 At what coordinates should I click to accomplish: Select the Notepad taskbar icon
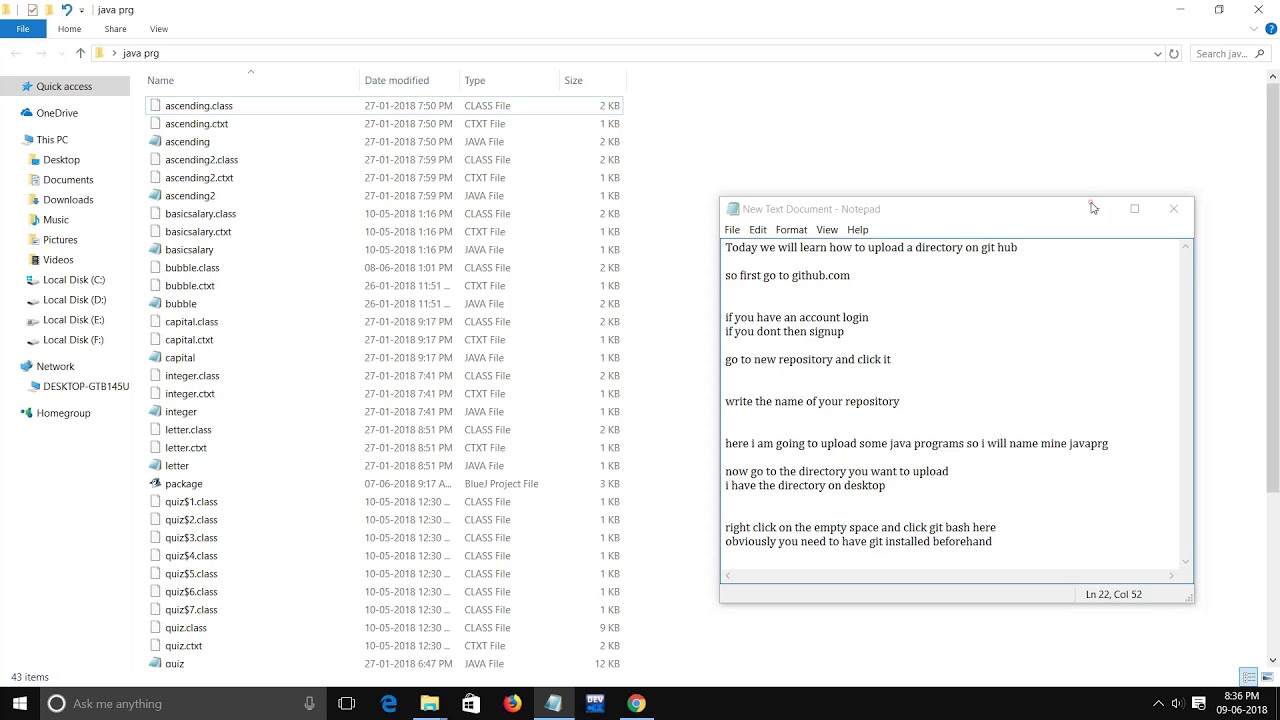553,703
